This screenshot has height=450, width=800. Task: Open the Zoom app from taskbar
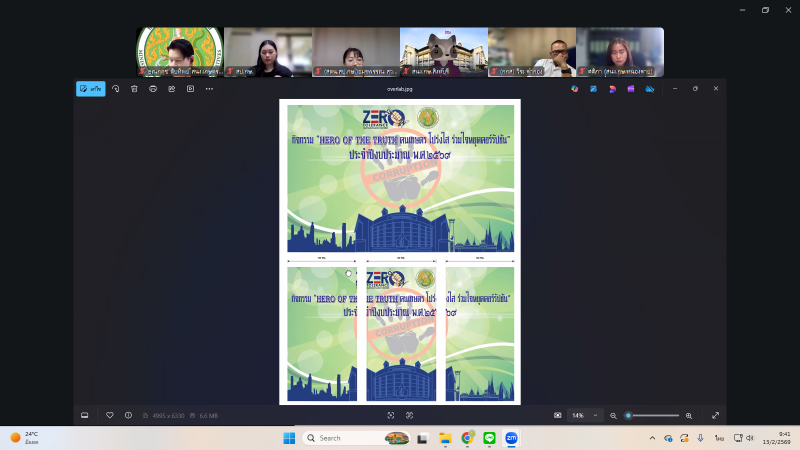click(511, 438)
